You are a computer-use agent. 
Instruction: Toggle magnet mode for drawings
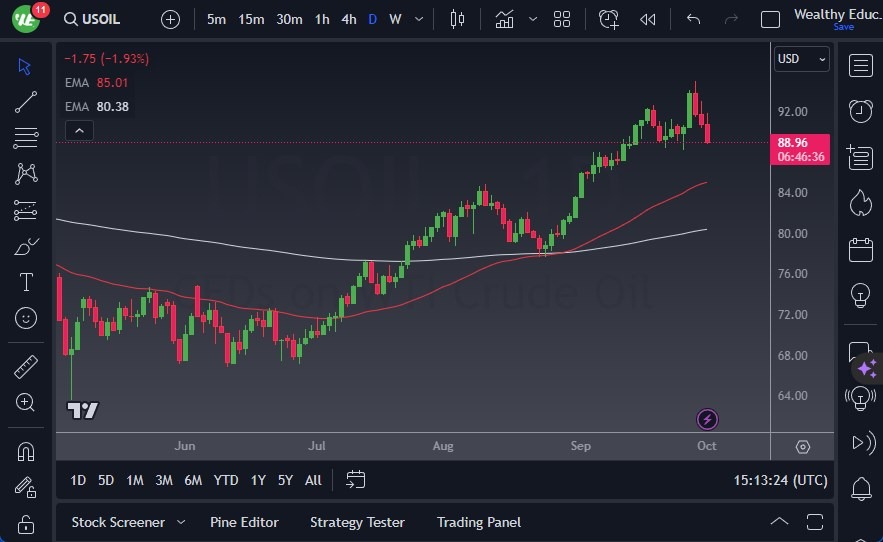(26, 451)
